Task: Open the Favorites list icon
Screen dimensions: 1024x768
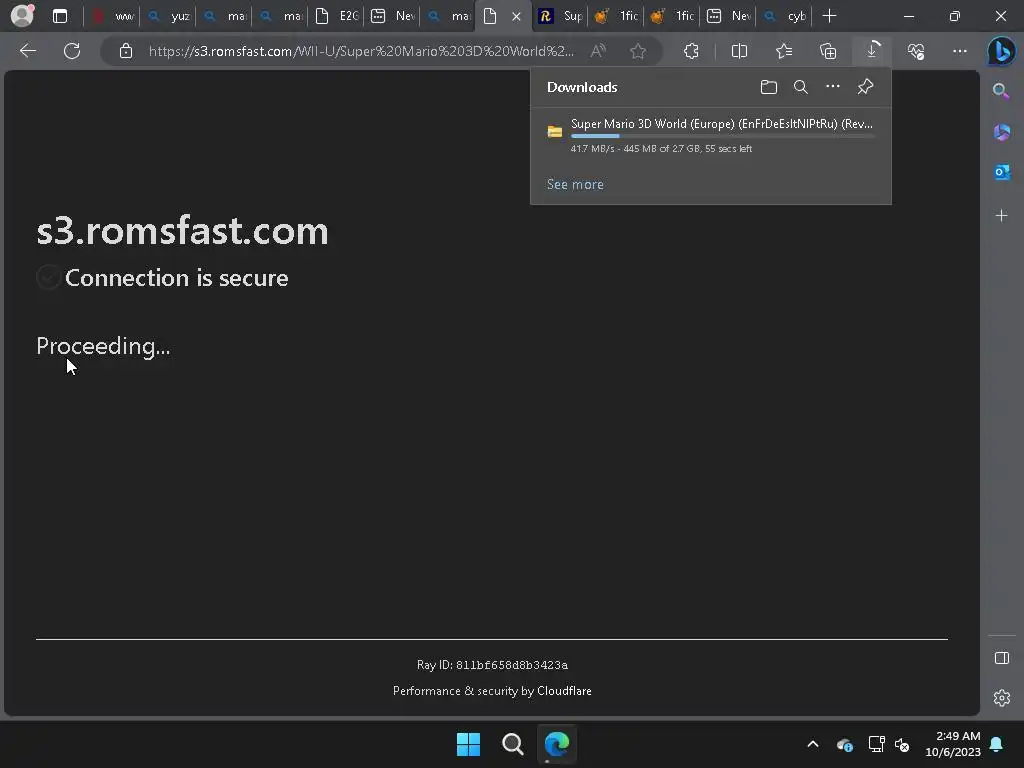Action: [x=784, y=51]
